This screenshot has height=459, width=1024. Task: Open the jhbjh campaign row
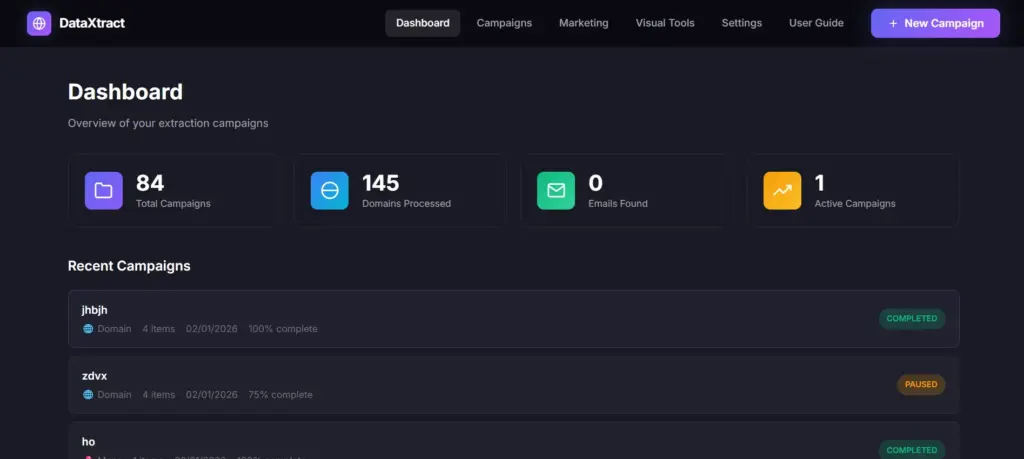pos(514,319)
